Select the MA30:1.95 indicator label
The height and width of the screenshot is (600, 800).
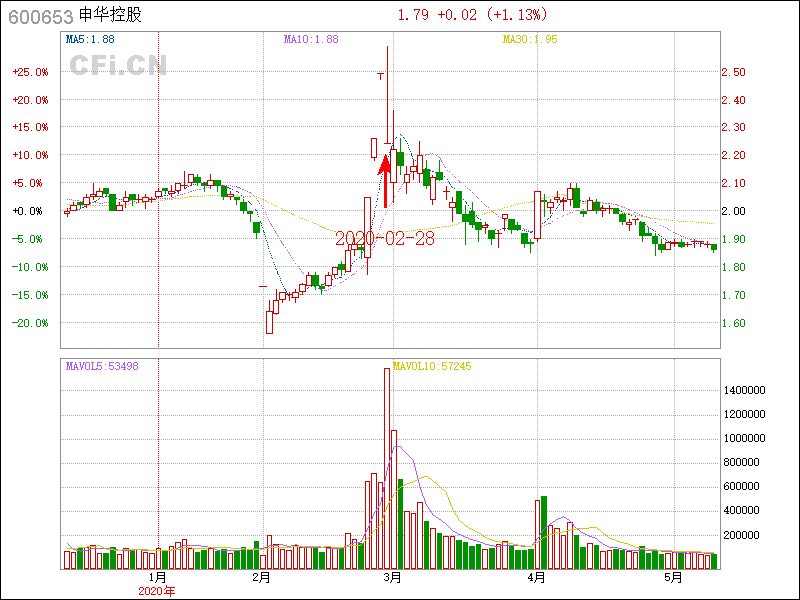tap(530, 39)
